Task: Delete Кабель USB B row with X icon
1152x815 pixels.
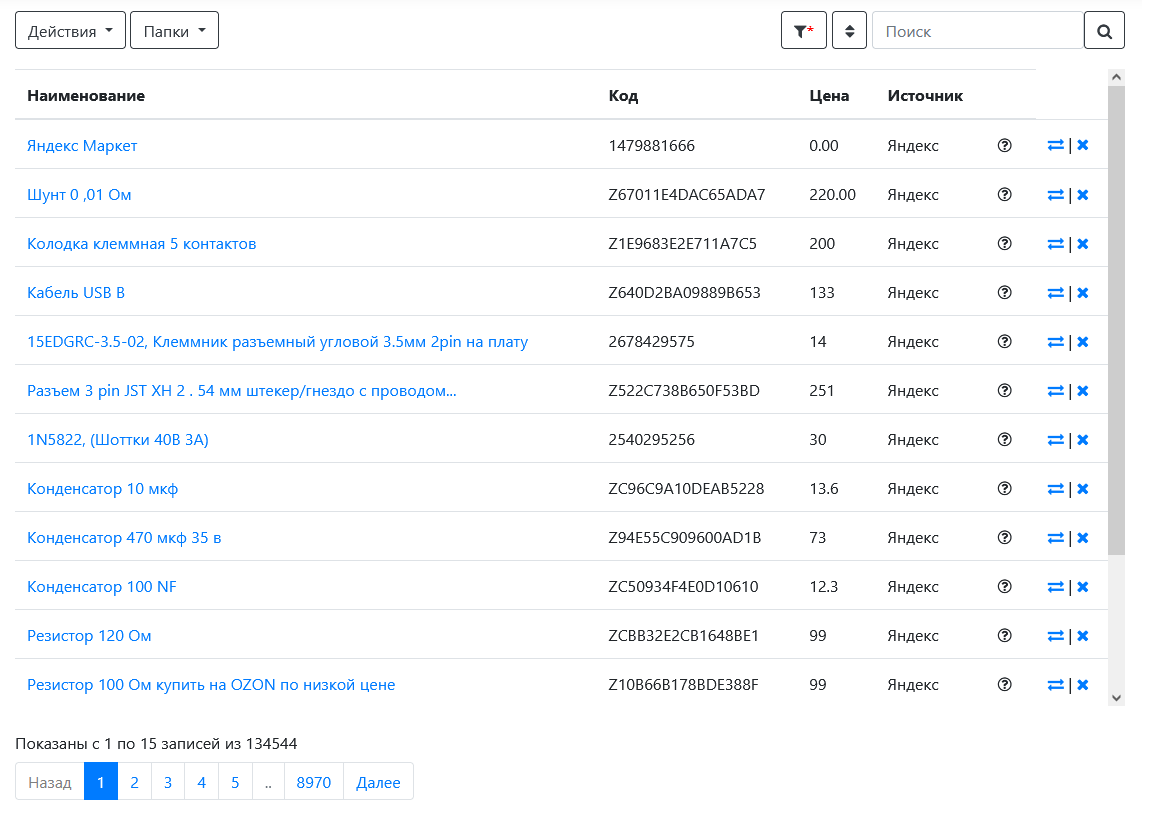Action: tap(1083, 292)
